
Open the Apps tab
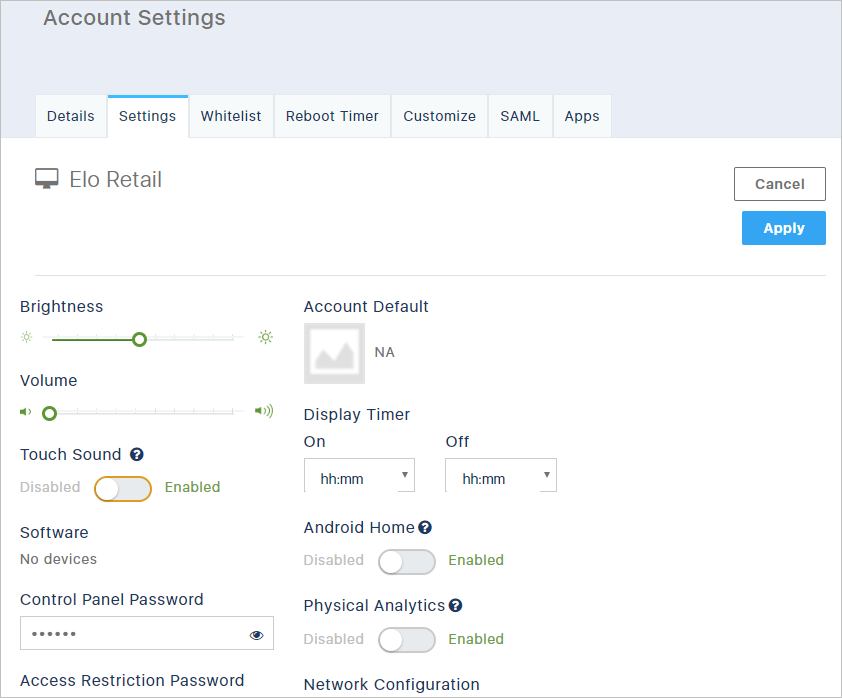(582, 117)
